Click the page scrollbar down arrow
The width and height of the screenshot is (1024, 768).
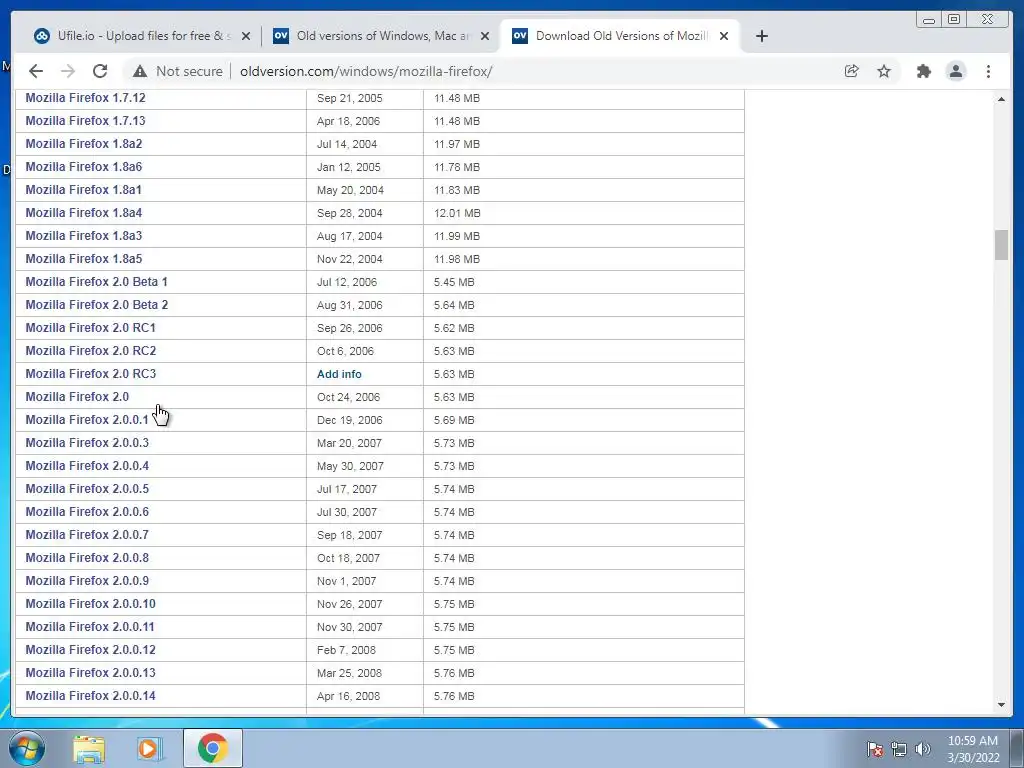(x=1001, y=705)
